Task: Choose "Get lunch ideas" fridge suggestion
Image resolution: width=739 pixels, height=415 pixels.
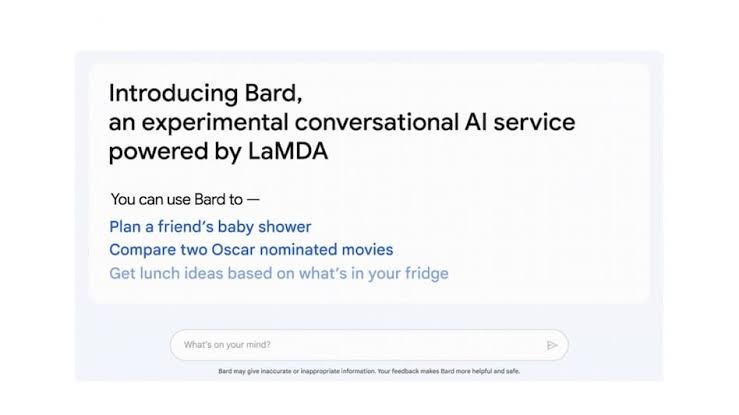Action: (x=278, y=273)
